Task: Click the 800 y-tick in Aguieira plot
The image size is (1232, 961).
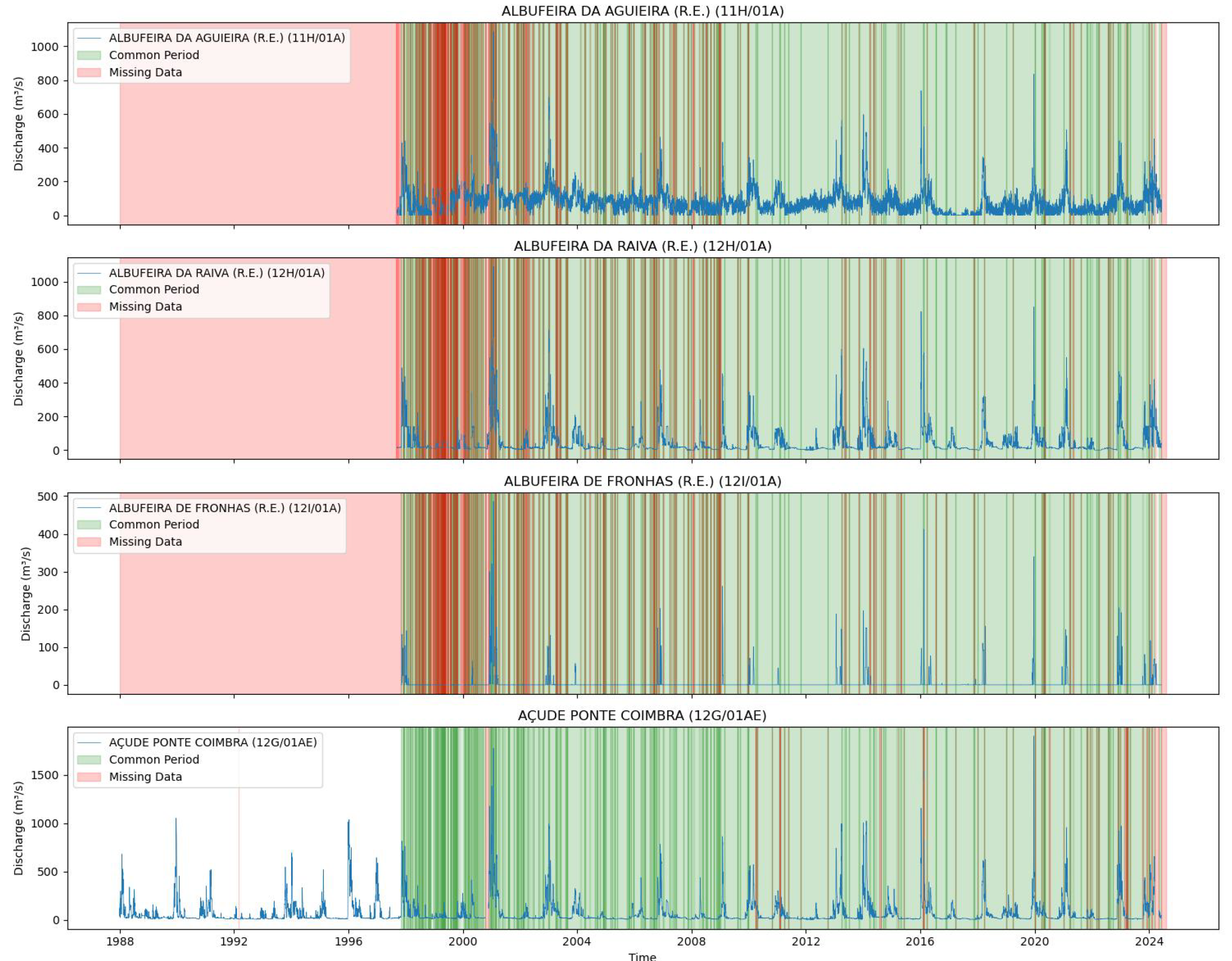Action: 49,80
